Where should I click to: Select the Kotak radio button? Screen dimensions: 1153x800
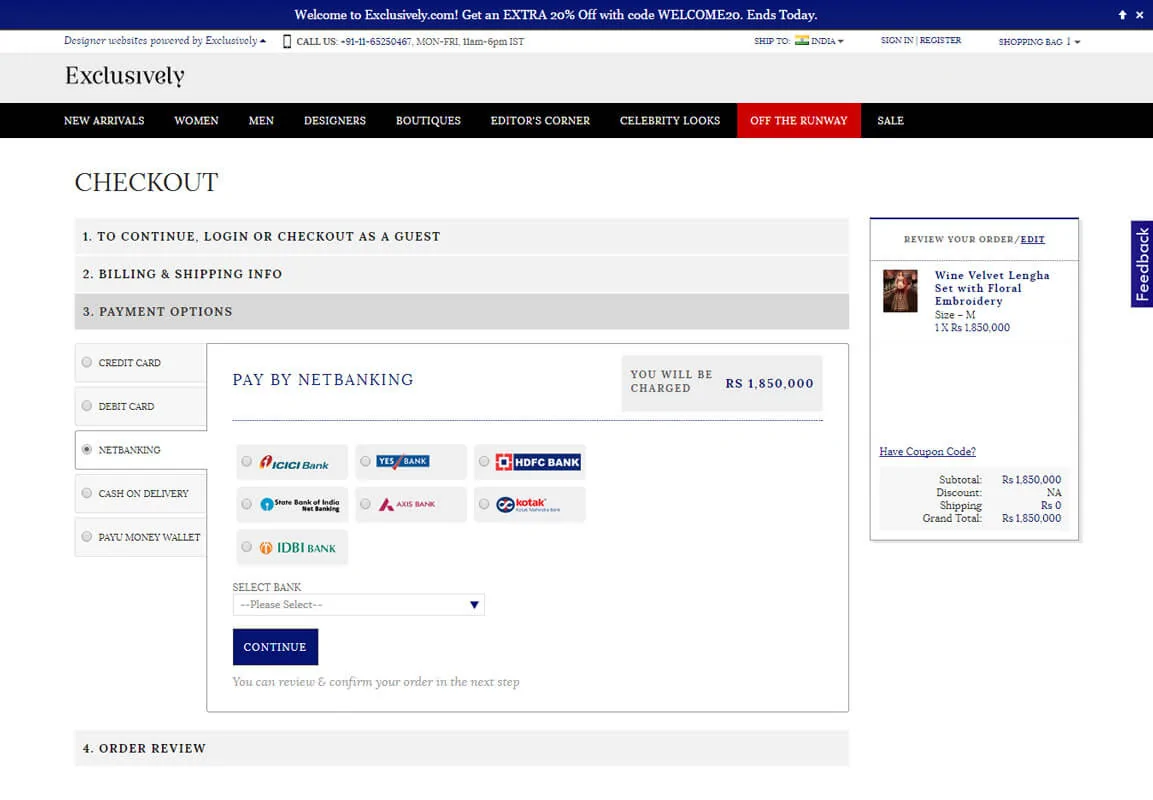click(484, 504)
